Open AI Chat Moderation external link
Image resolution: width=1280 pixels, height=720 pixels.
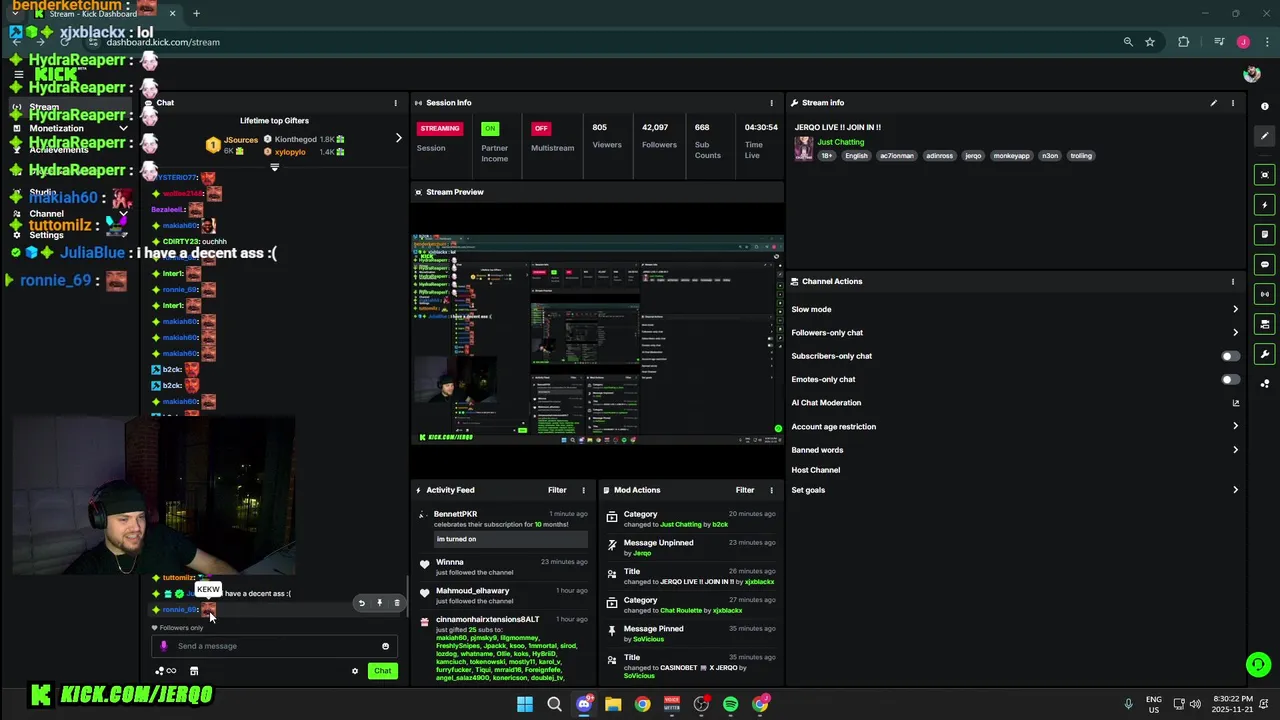coord(1235,403)
